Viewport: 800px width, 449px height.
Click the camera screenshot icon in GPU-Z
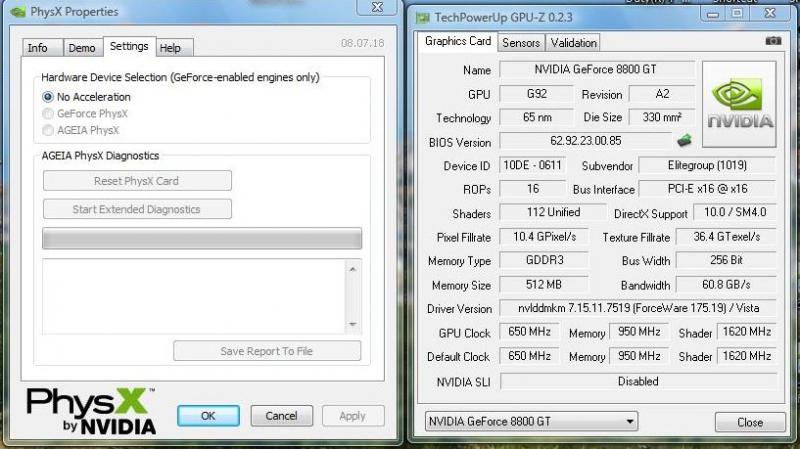773,40
